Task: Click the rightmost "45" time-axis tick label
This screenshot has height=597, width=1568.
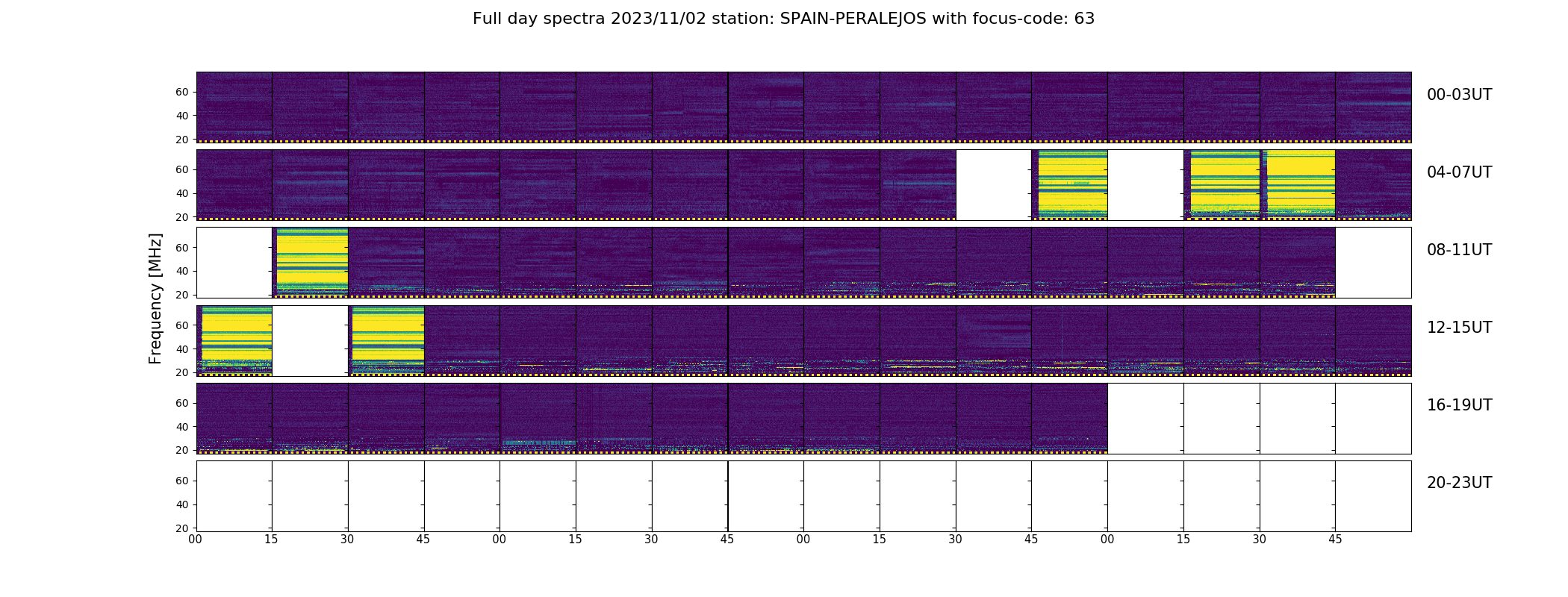Action: (1335, 540)
